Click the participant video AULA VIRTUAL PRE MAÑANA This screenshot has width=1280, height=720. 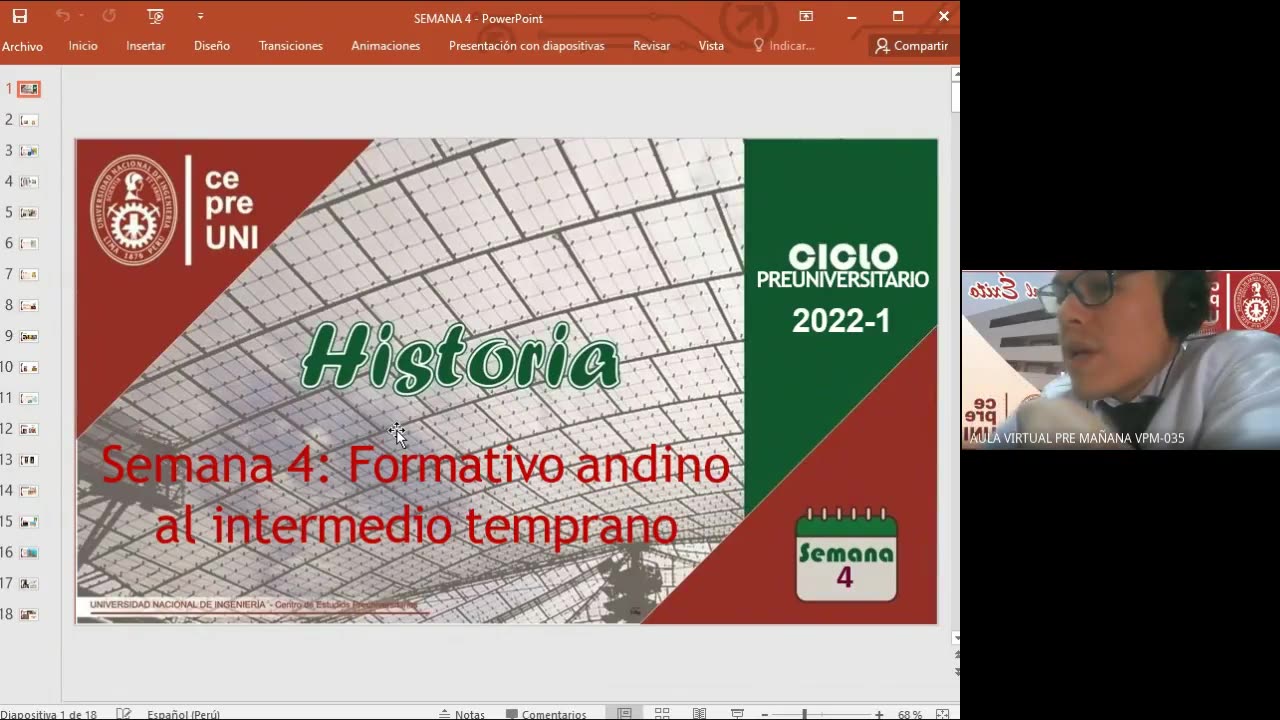(1120, 359)
